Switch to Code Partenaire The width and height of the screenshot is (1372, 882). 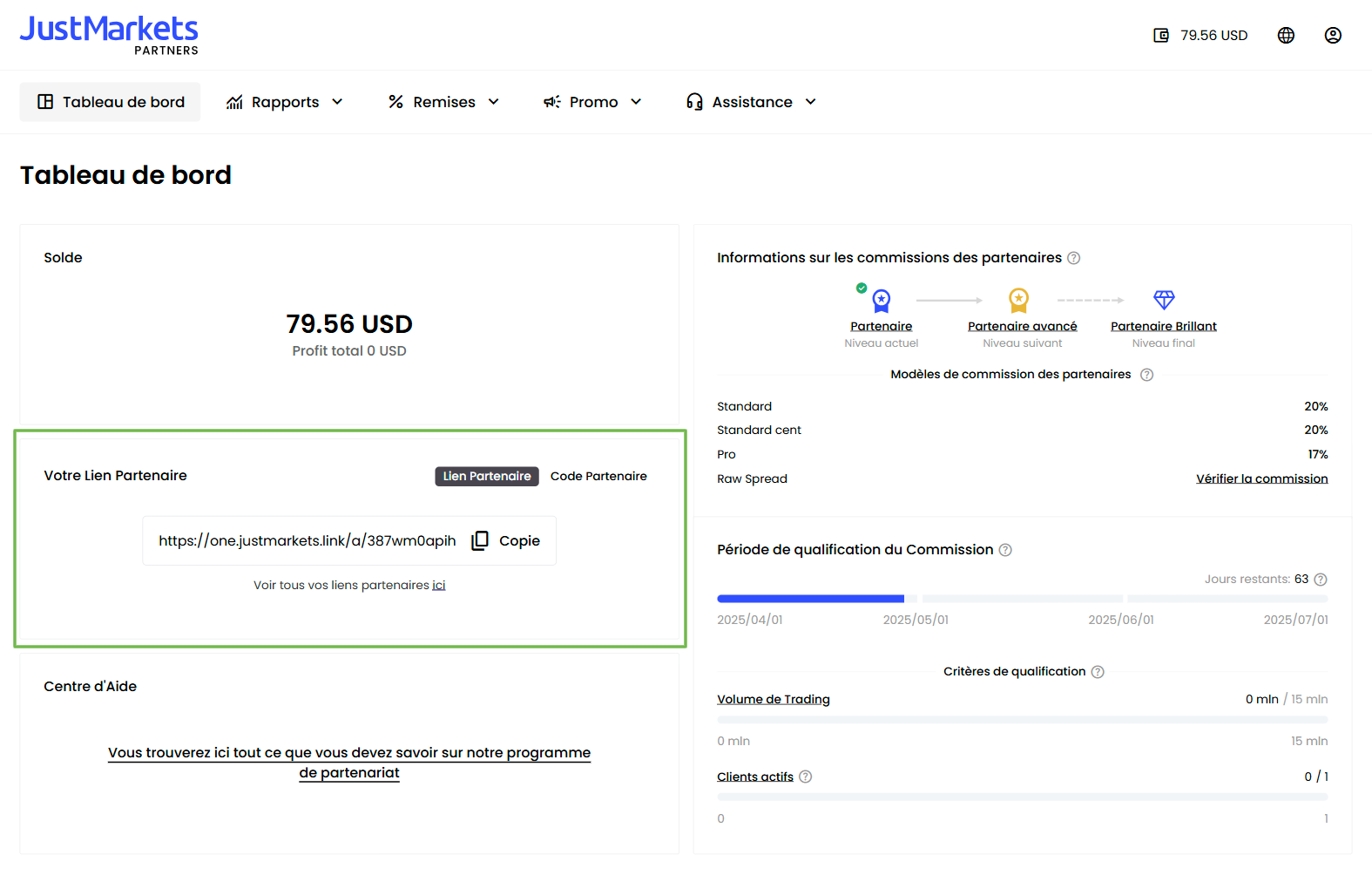click(598, 477)
